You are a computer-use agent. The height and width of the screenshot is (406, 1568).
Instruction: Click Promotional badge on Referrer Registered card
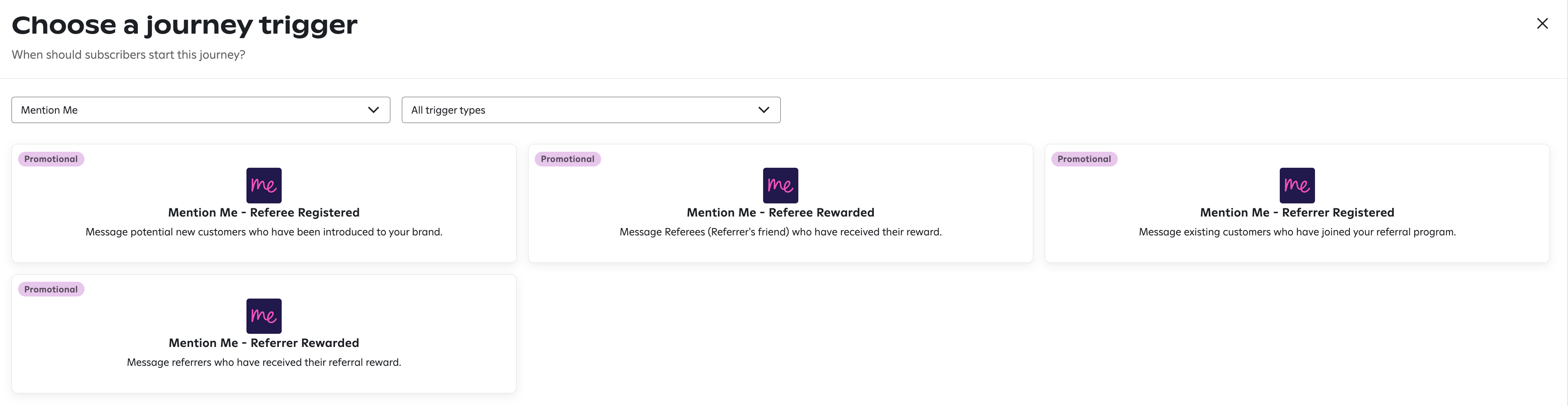click(1084, 159)
